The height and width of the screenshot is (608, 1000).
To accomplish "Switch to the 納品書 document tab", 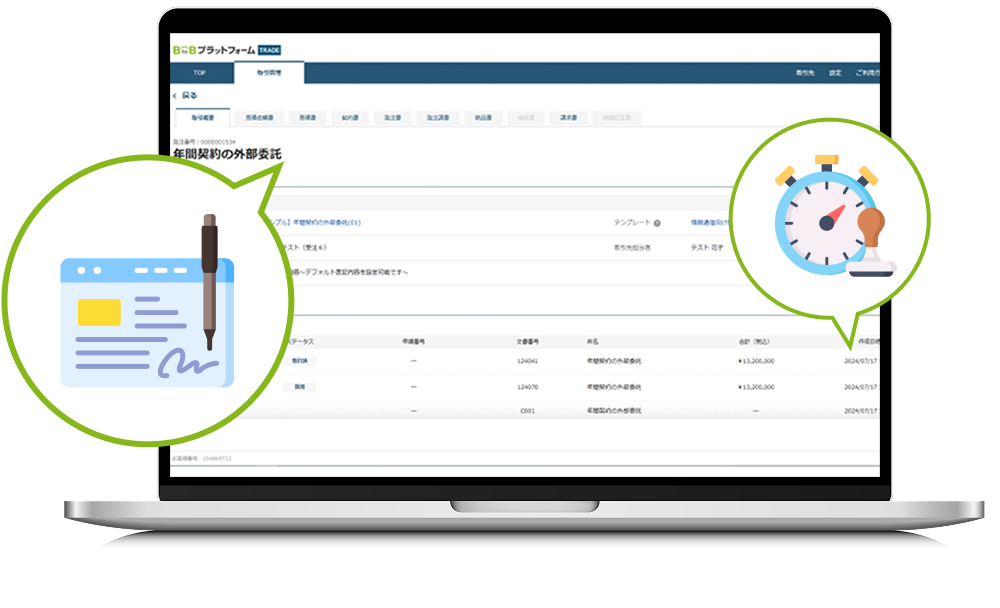I will (483, 117).
